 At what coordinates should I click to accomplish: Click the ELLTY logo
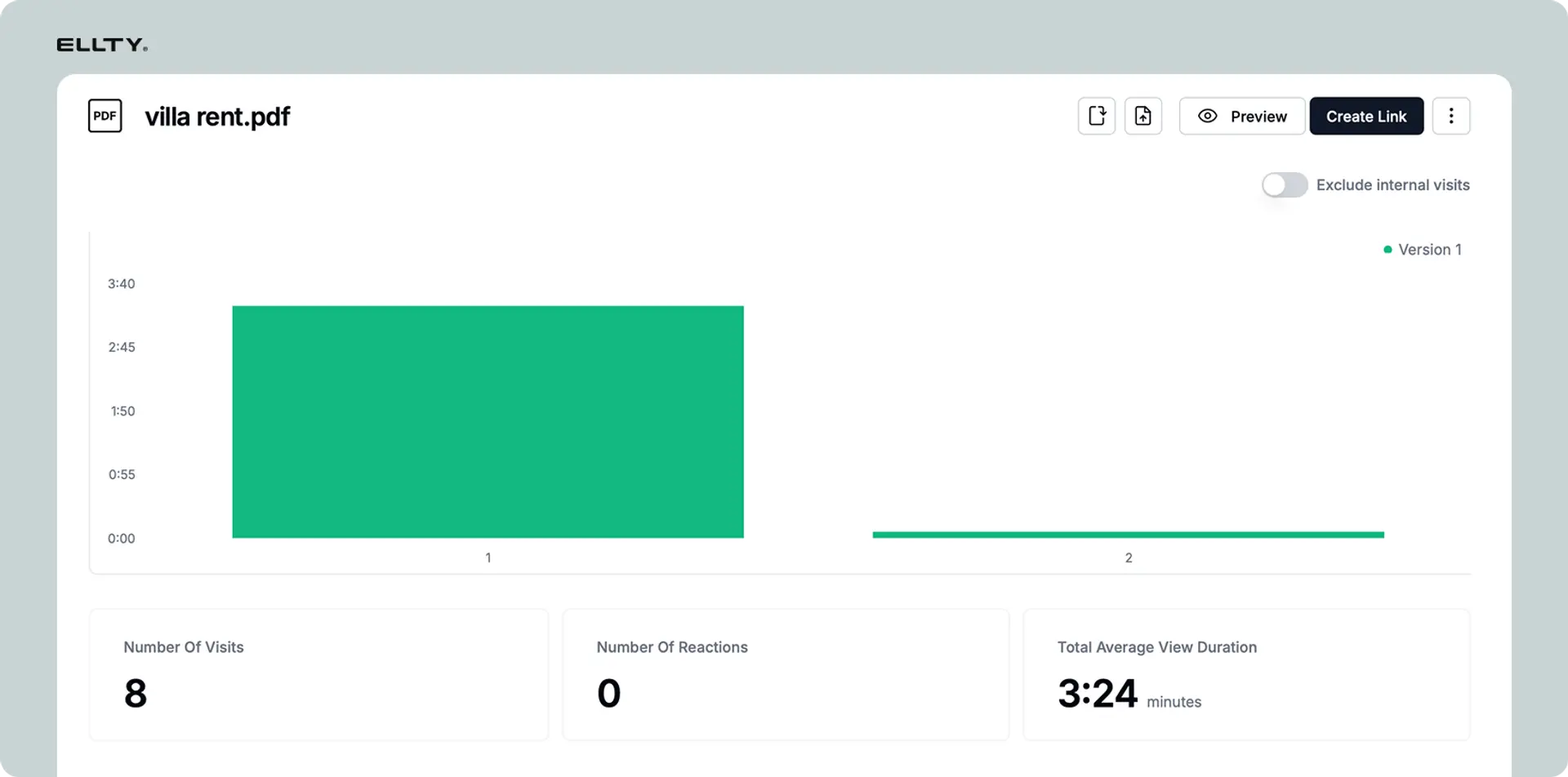(x=102, y=45)
